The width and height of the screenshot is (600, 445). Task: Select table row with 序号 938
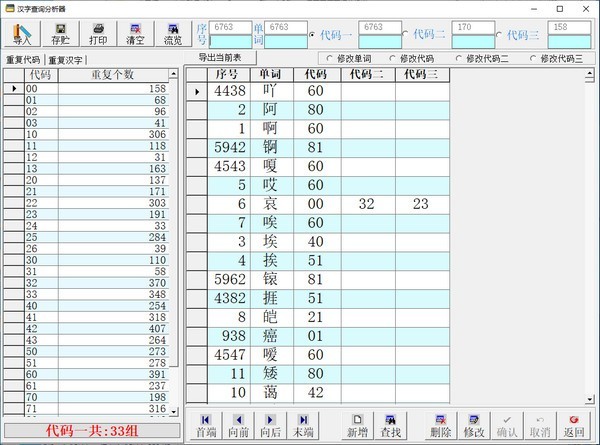coord(318,336)
